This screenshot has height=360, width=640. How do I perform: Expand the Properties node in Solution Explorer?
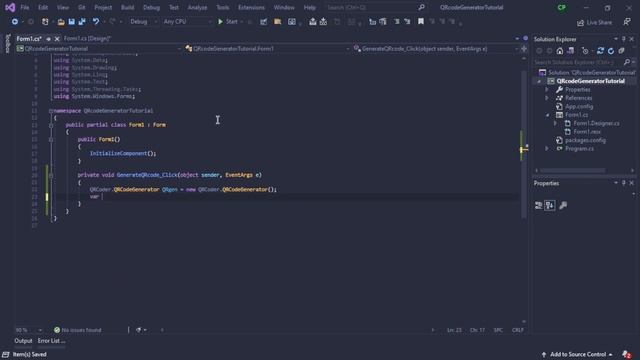[547, 89]
